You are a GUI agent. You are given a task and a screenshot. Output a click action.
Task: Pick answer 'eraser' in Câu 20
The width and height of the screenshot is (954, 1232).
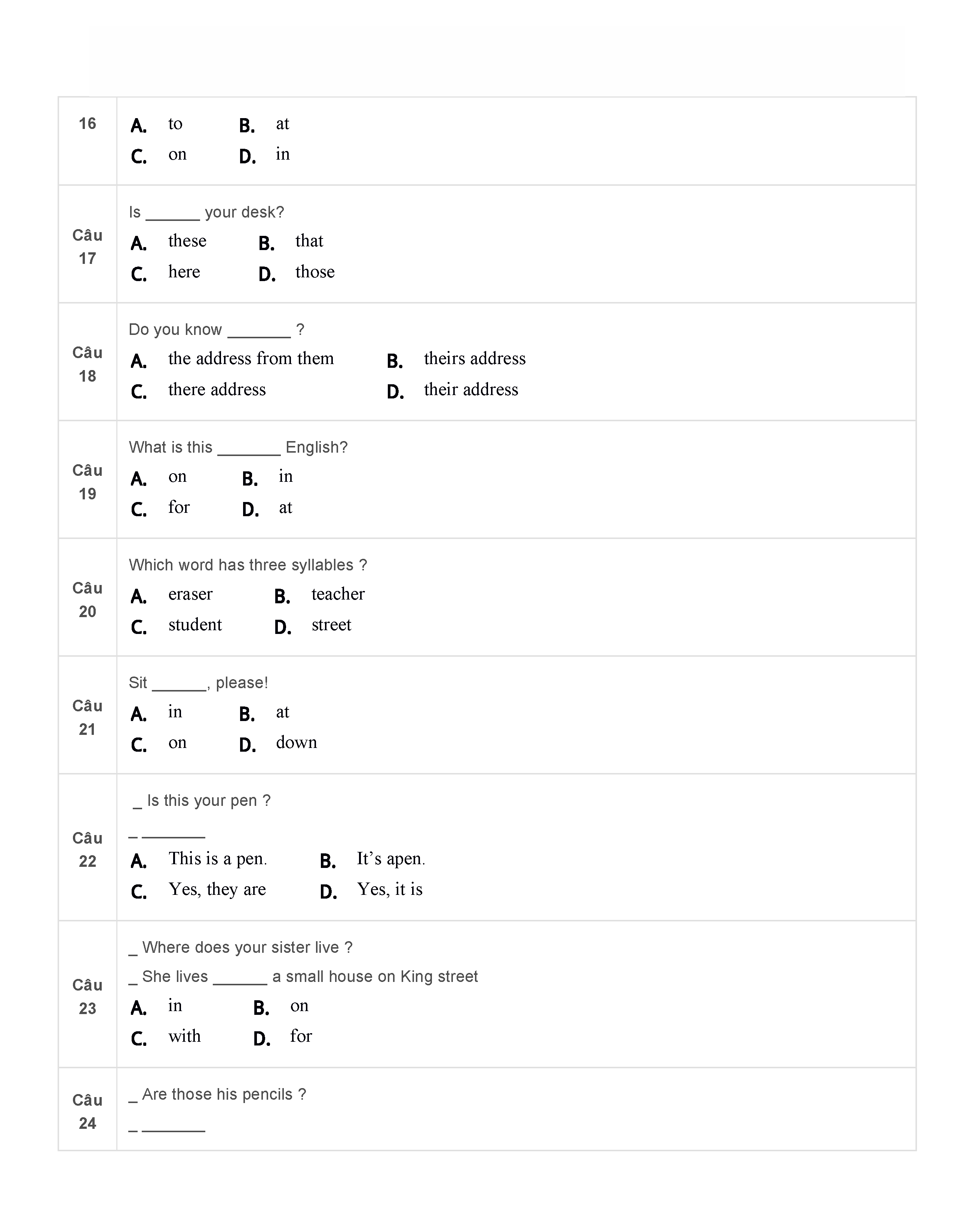[190, 595]
